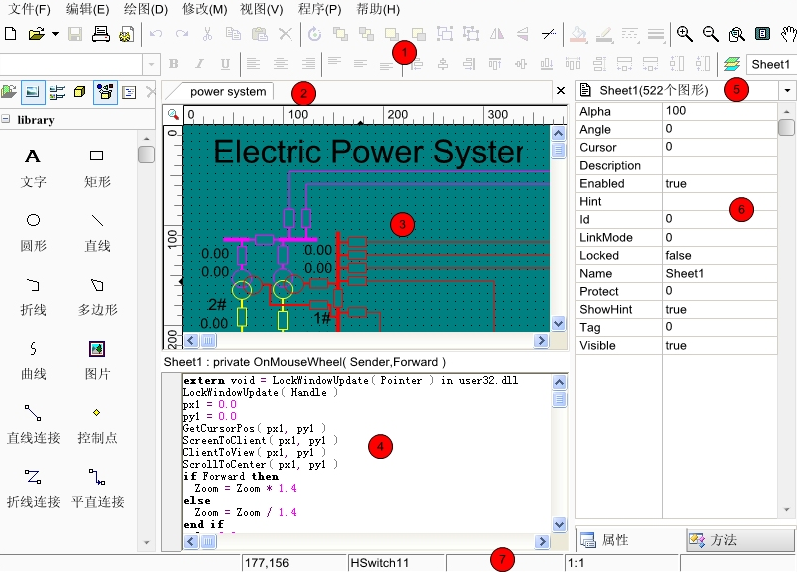Open the dropdown arrow beside Open folder

pos(55,34)
